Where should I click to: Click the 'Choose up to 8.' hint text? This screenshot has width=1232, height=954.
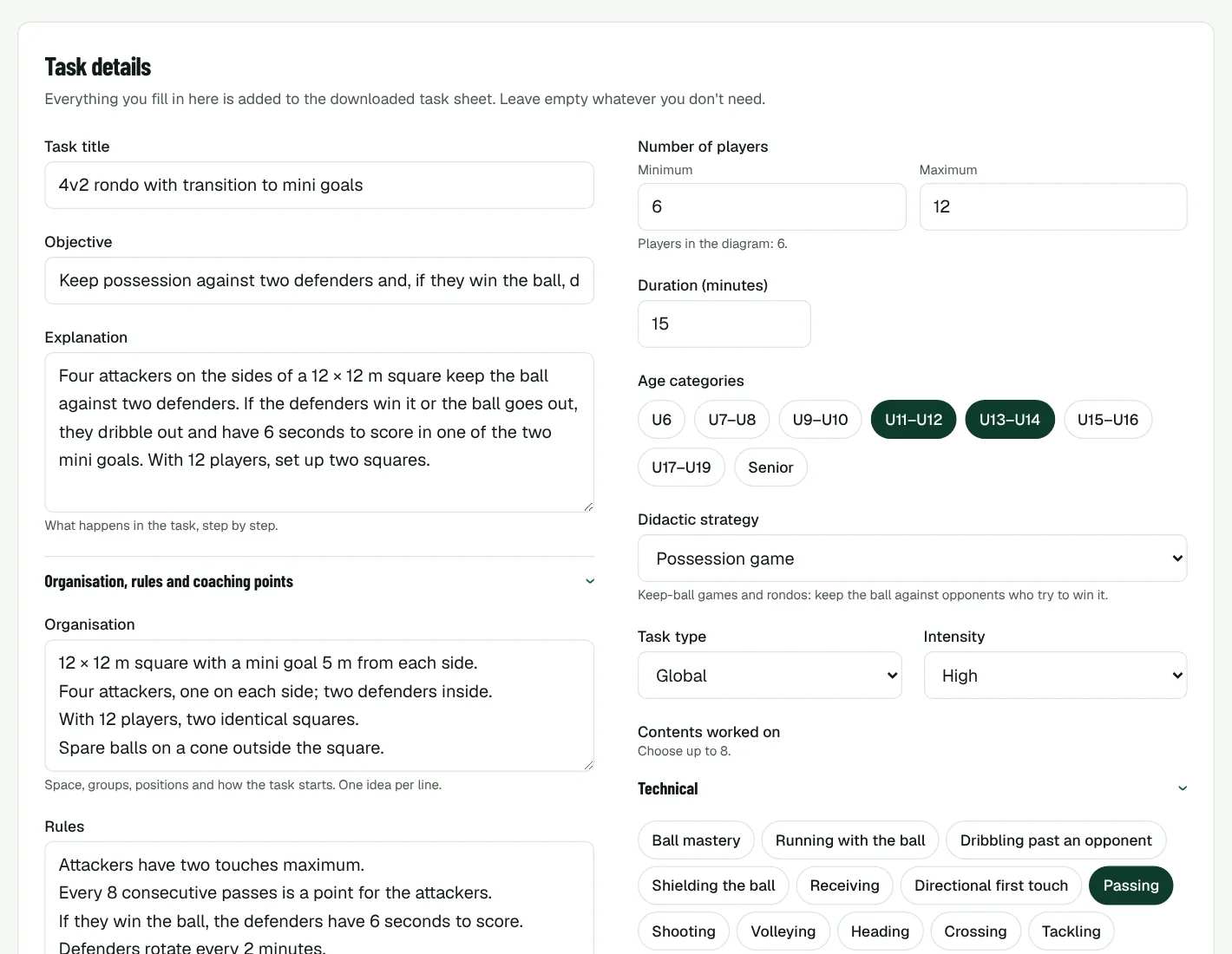[x=684, y=751]
